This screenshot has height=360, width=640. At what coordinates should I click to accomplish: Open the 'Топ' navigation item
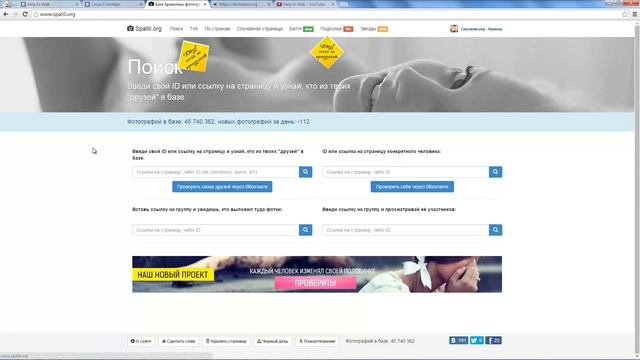point(193,29)
